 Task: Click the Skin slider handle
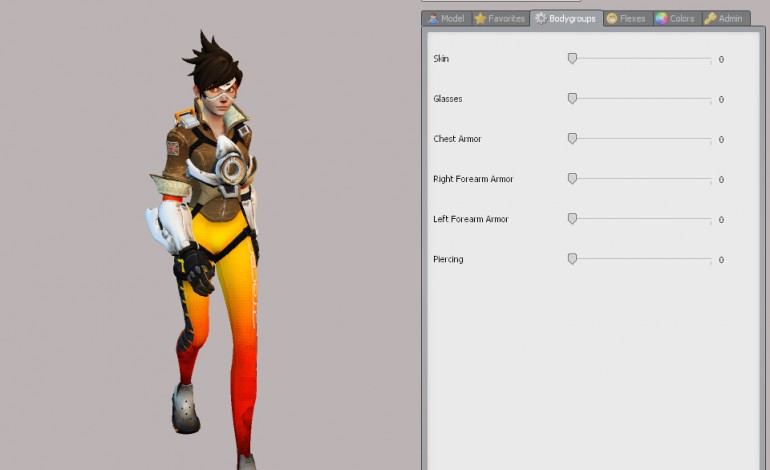(572, 59)
